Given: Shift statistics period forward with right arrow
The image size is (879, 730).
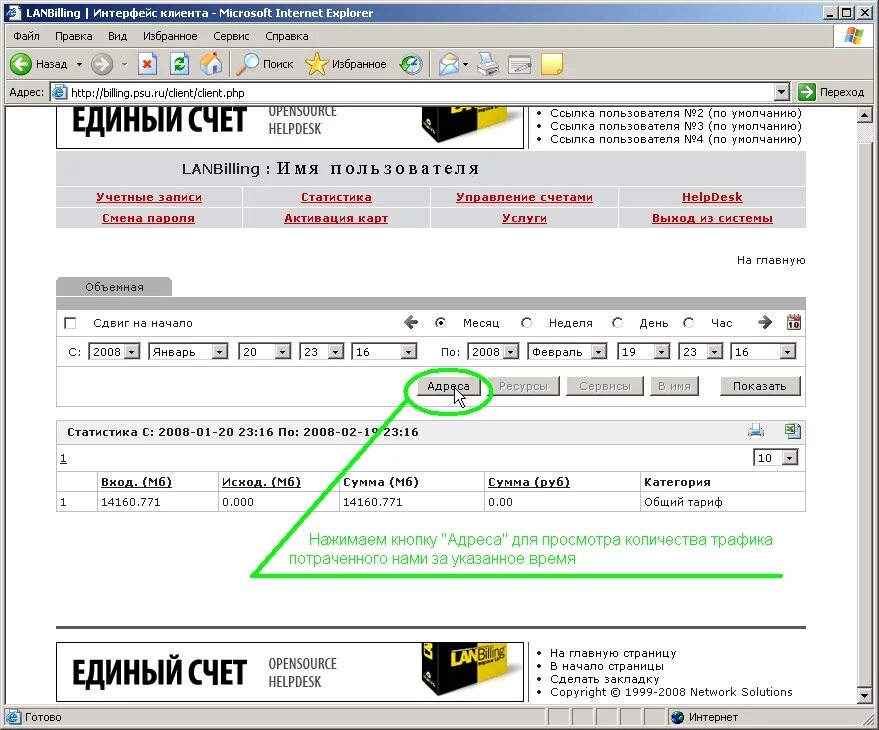Looking at the screenshot, I should pos(765,322).
